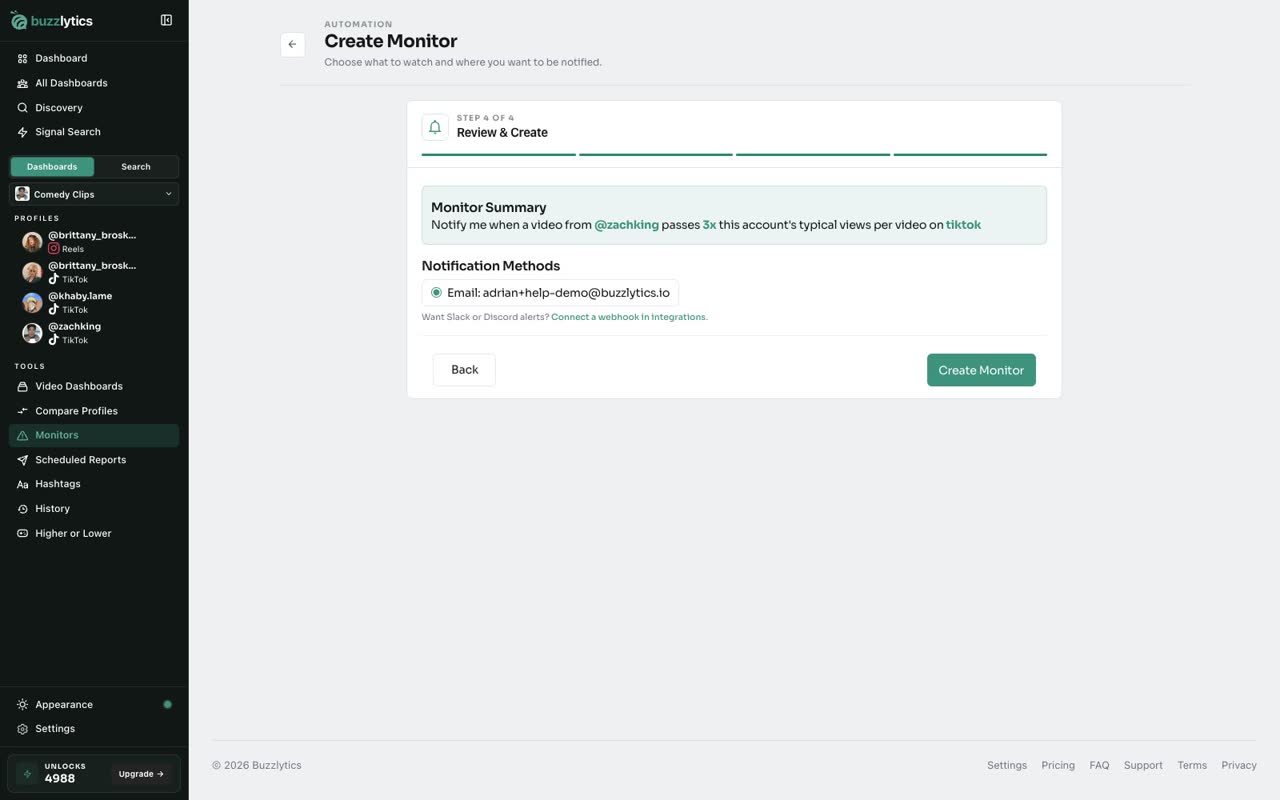Click the History clock icon
The image size is (1280, 800).
[22, 509]
